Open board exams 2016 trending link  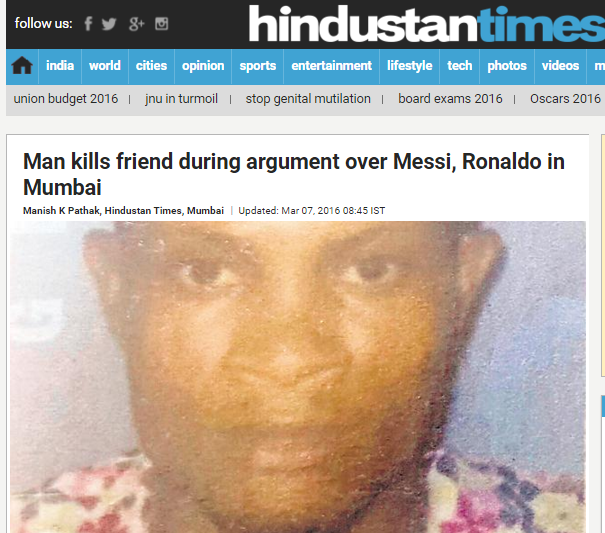(450, 99)
